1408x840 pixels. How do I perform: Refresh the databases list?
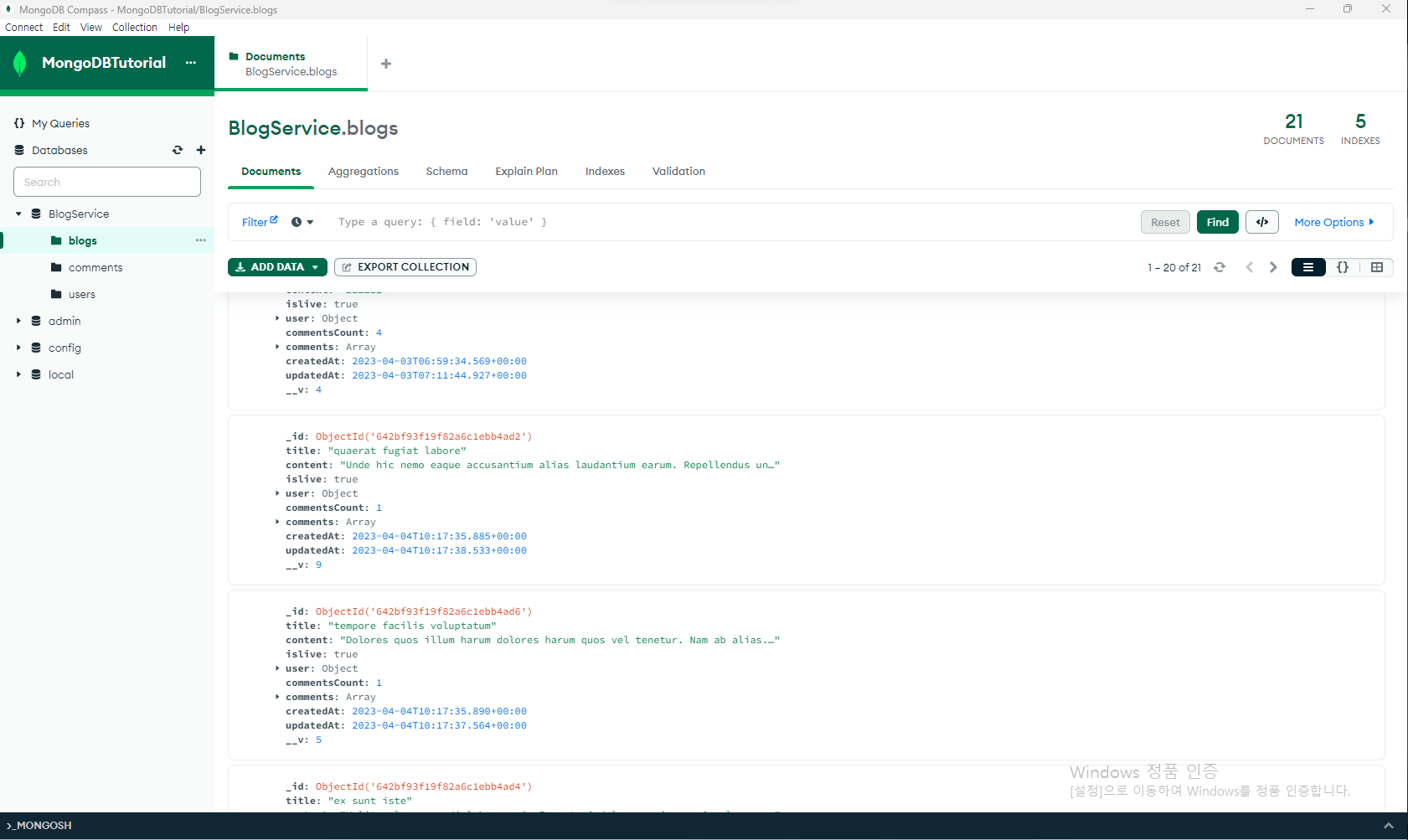(178, 150)
